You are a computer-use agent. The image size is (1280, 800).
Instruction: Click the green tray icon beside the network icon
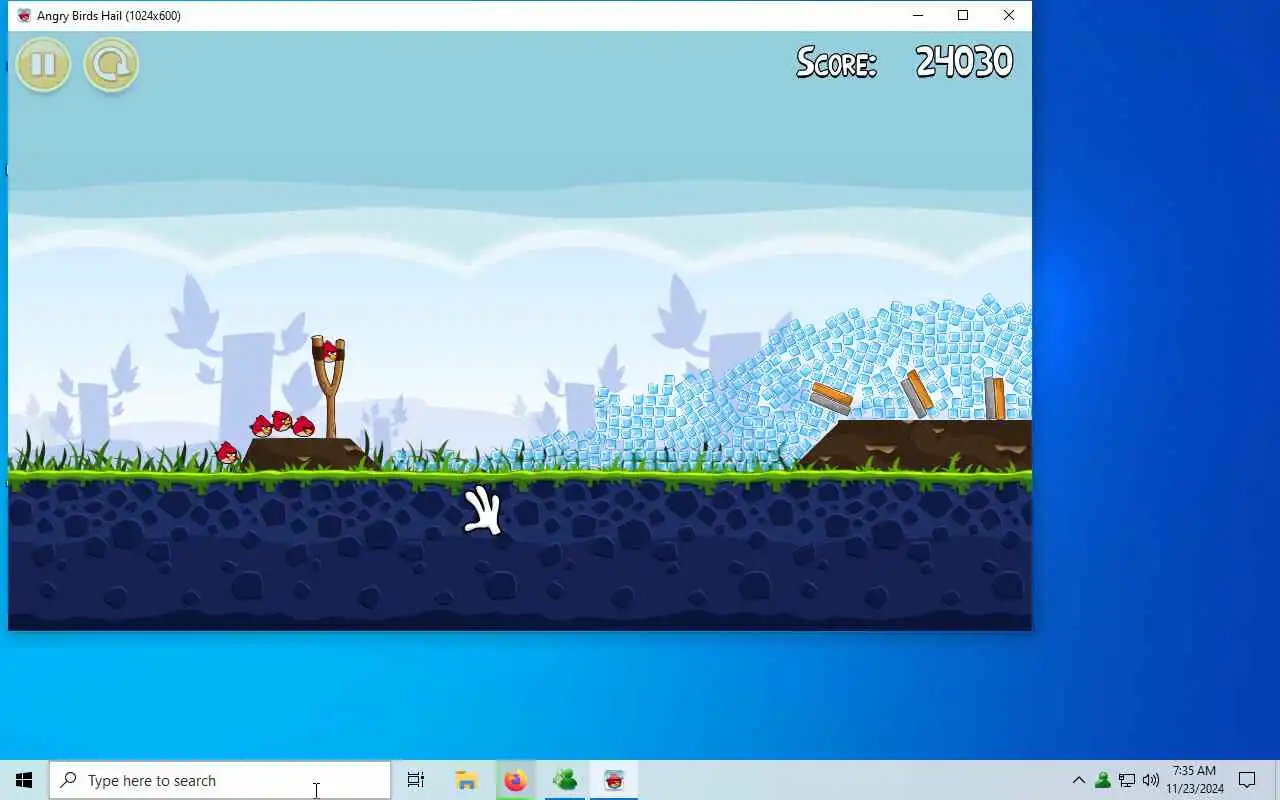point(1102,780)
